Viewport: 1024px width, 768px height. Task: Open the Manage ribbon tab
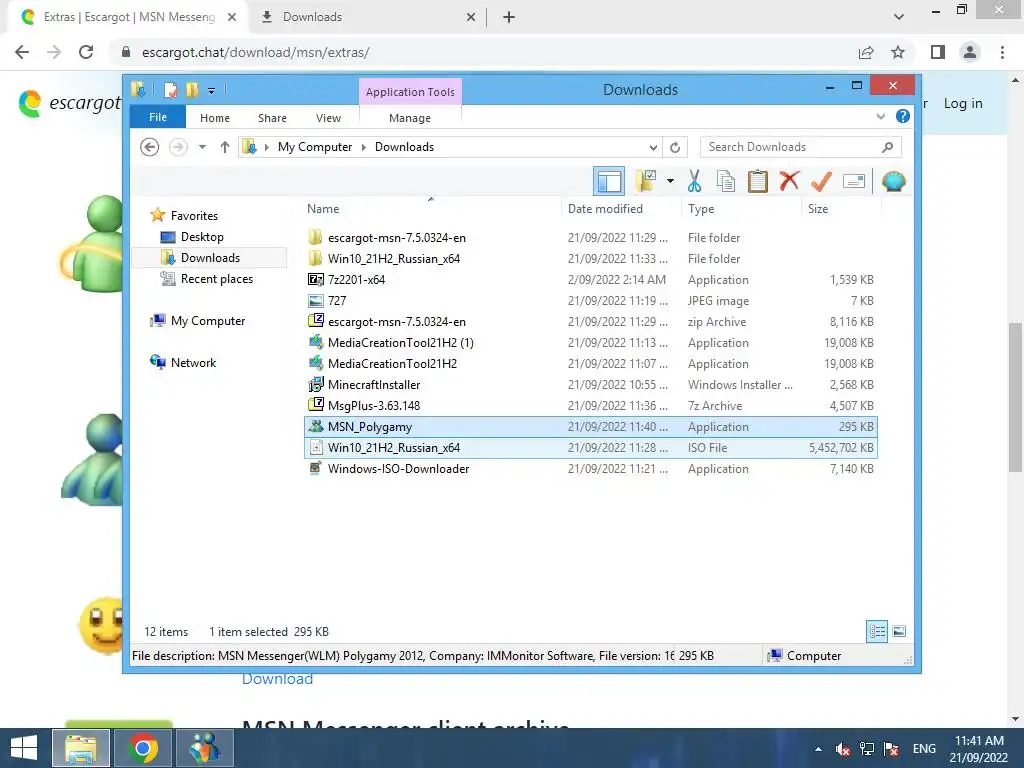point(410,118)
